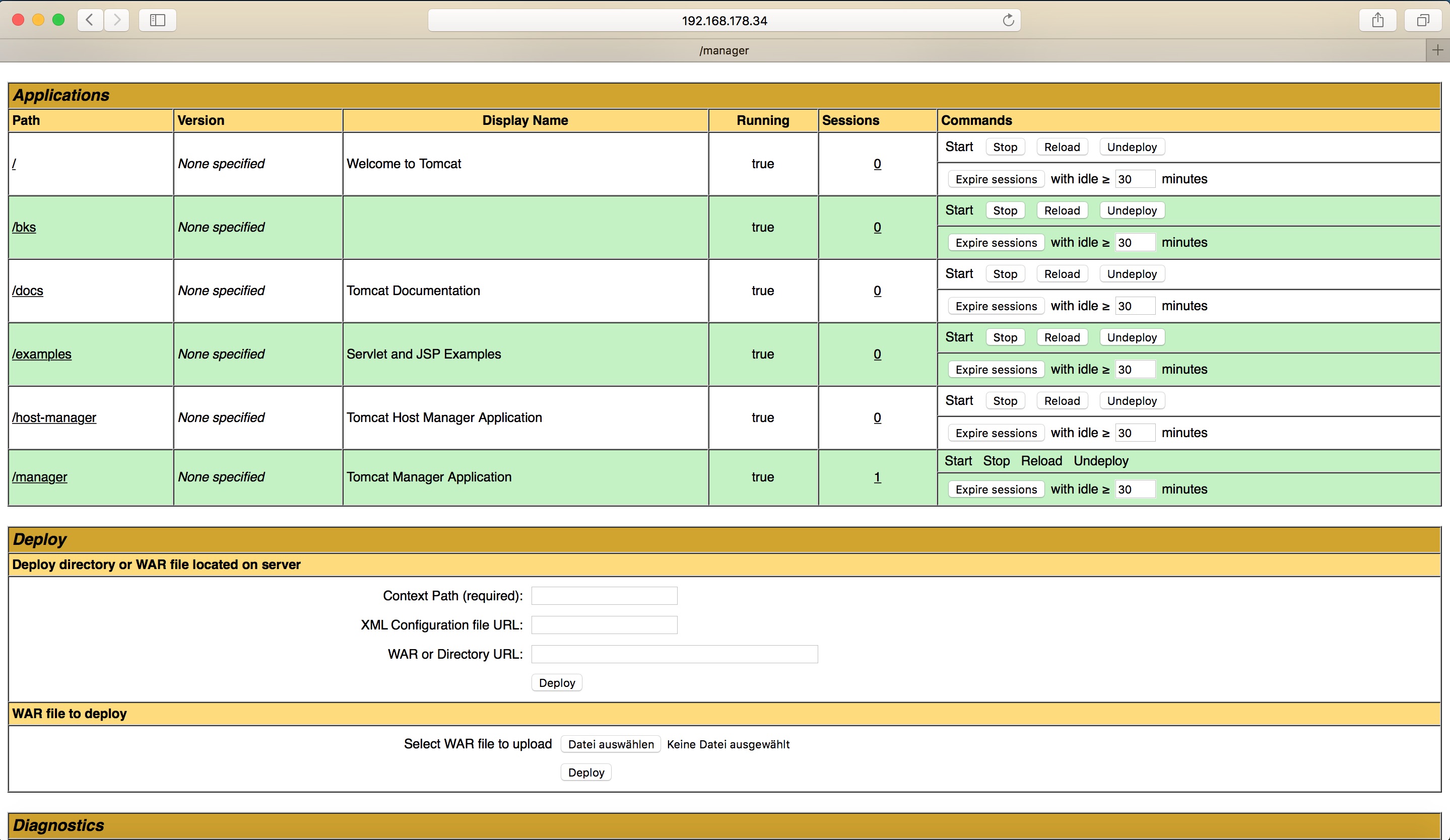Stop the /bks application
1450x840 pixels.
1005,211
